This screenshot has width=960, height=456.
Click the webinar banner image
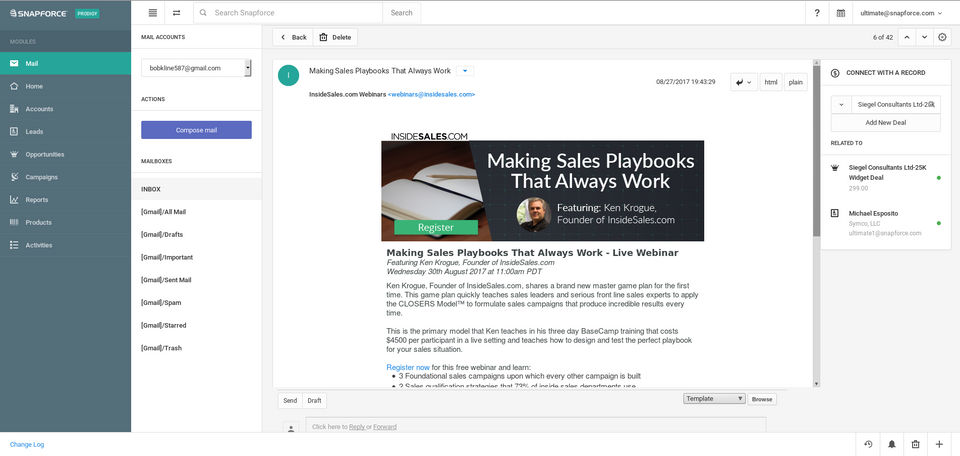pyautogui.click(x=542, y=191)
